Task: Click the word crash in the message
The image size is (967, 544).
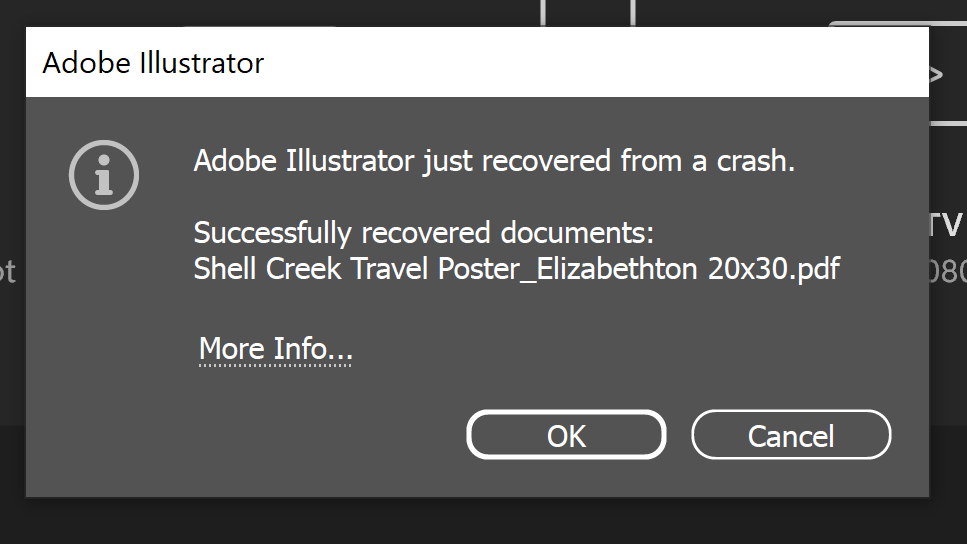Action: tap(755, 160)
